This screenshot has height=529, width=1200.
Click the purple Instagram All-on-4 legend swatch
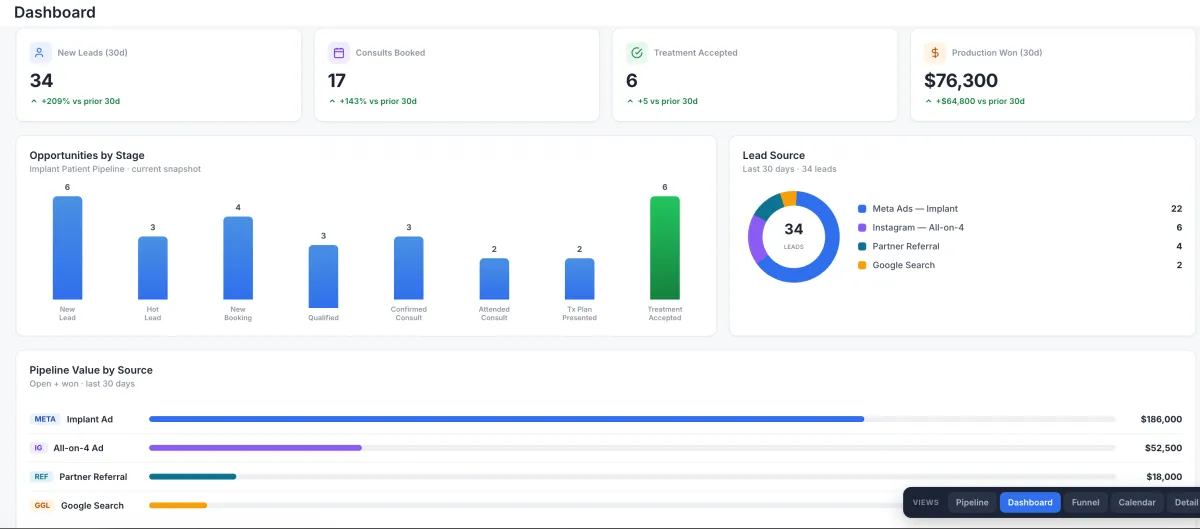(862, 228)
